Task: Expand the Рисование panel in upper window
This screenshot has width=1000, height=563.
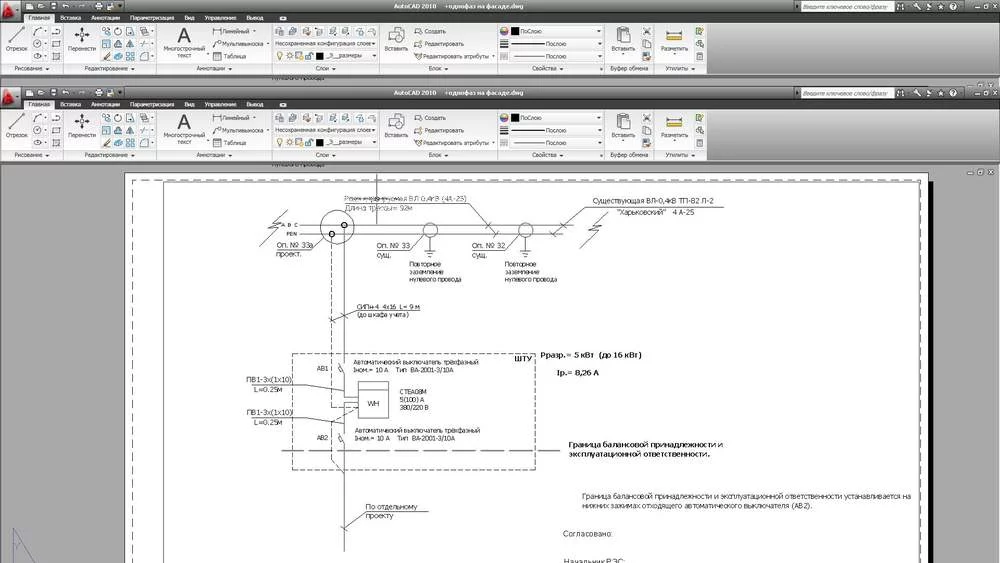Action: pyautogui.click(x=31, y=68)
